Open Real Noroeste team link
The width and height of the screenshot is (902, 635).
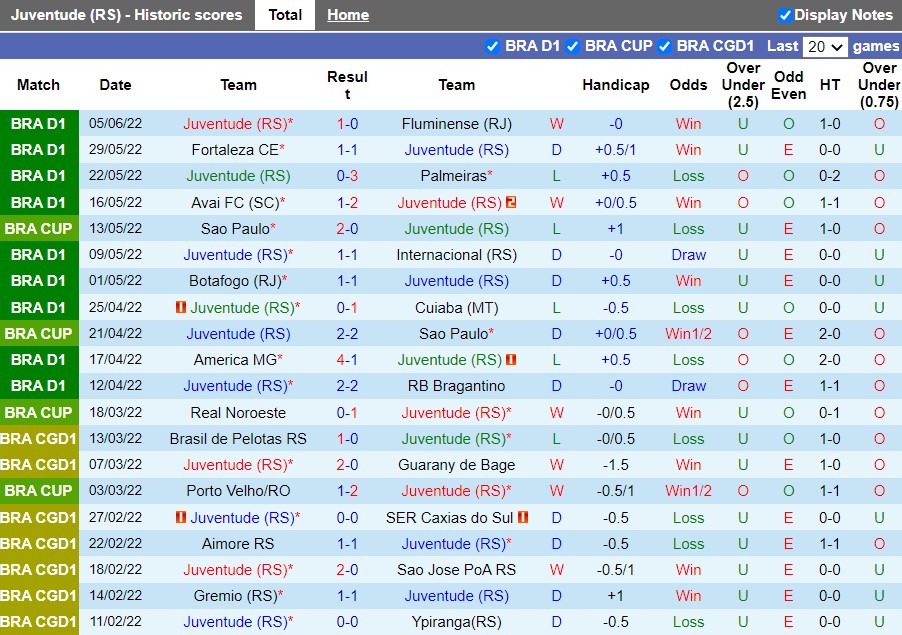pyautogui.click(x=238, y=413)
